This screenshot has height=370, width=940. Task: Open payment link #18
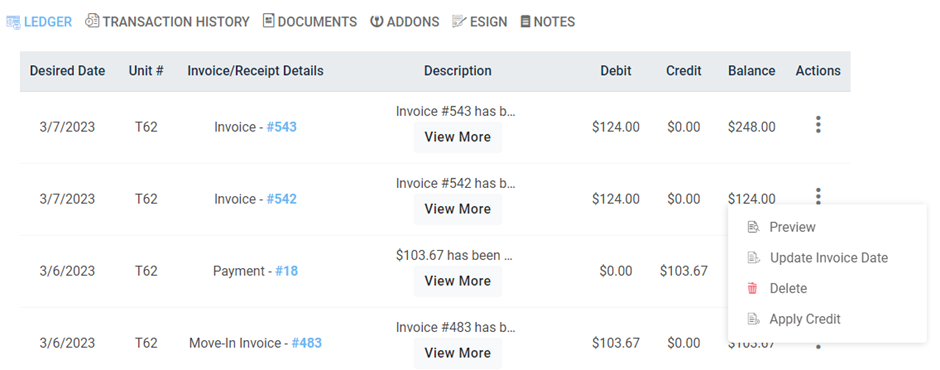point(287,271)
